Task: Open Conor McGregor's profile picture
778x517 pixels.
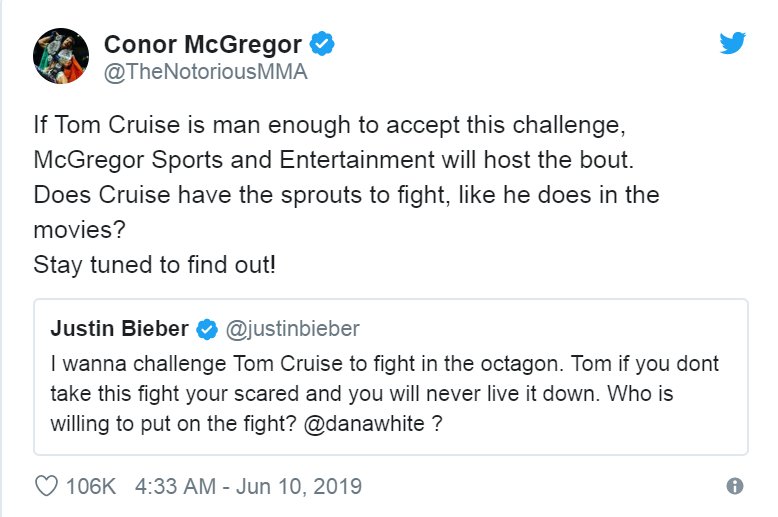Action: (x=62, y=57)
